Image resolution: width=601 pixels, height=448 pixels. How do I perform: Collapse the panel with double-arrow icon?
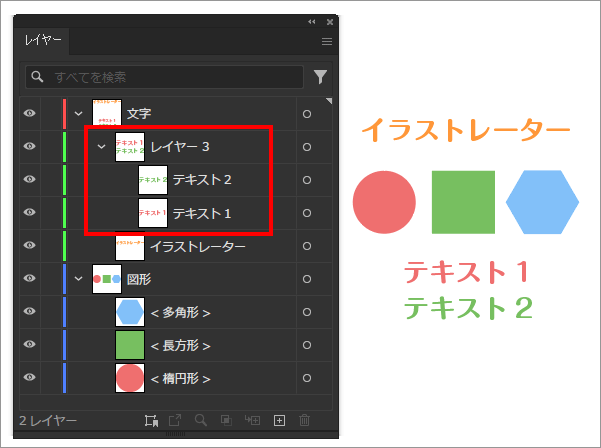pyautogui.click(x=312, y=22)
